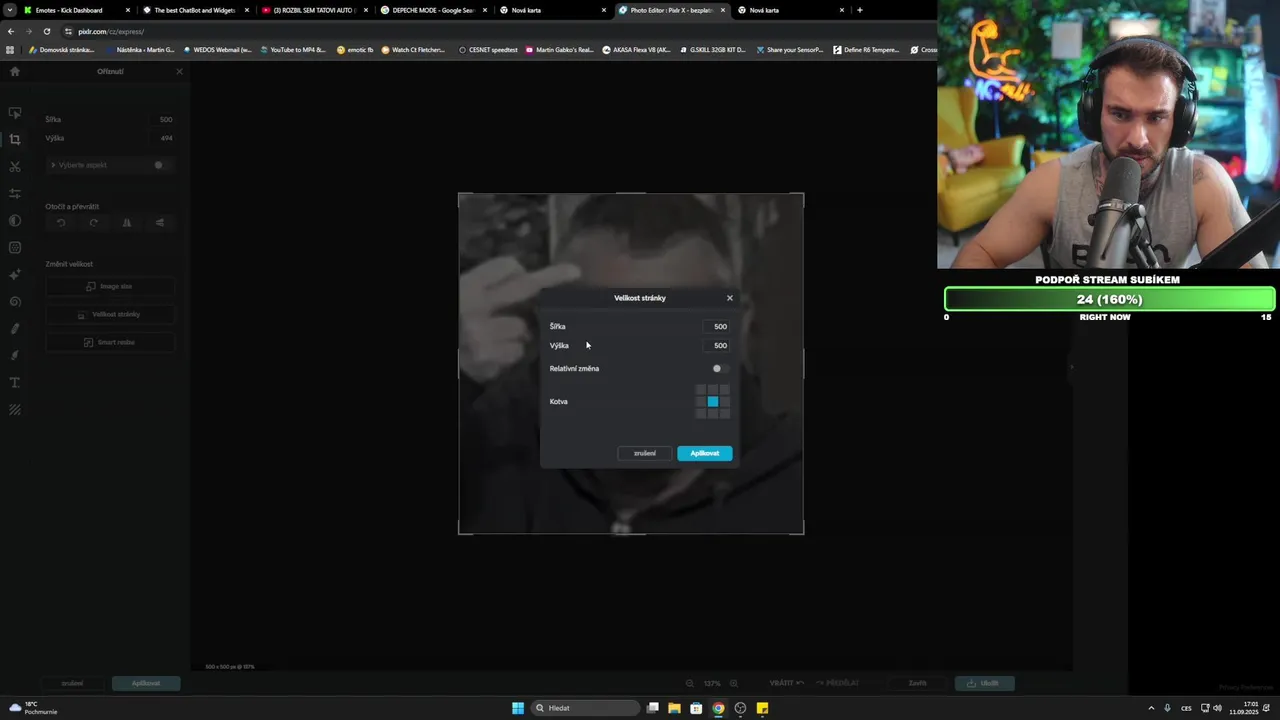Close the Velikost stránky dialog

(x=729, y=298)
